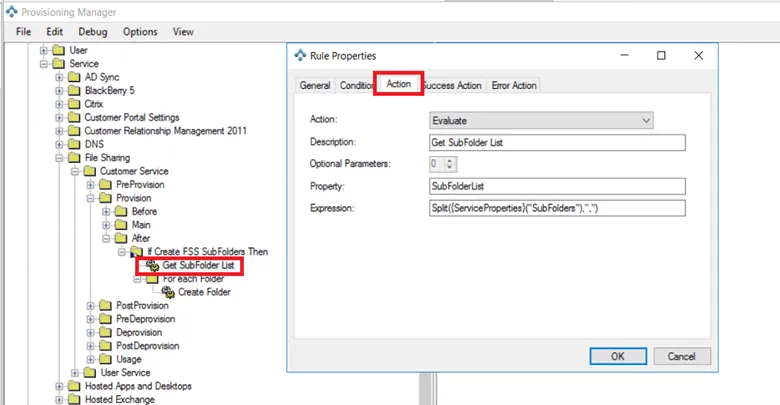Switch to the Success Action tab
The image size is (780, 405).
click(x=453, y=86)
